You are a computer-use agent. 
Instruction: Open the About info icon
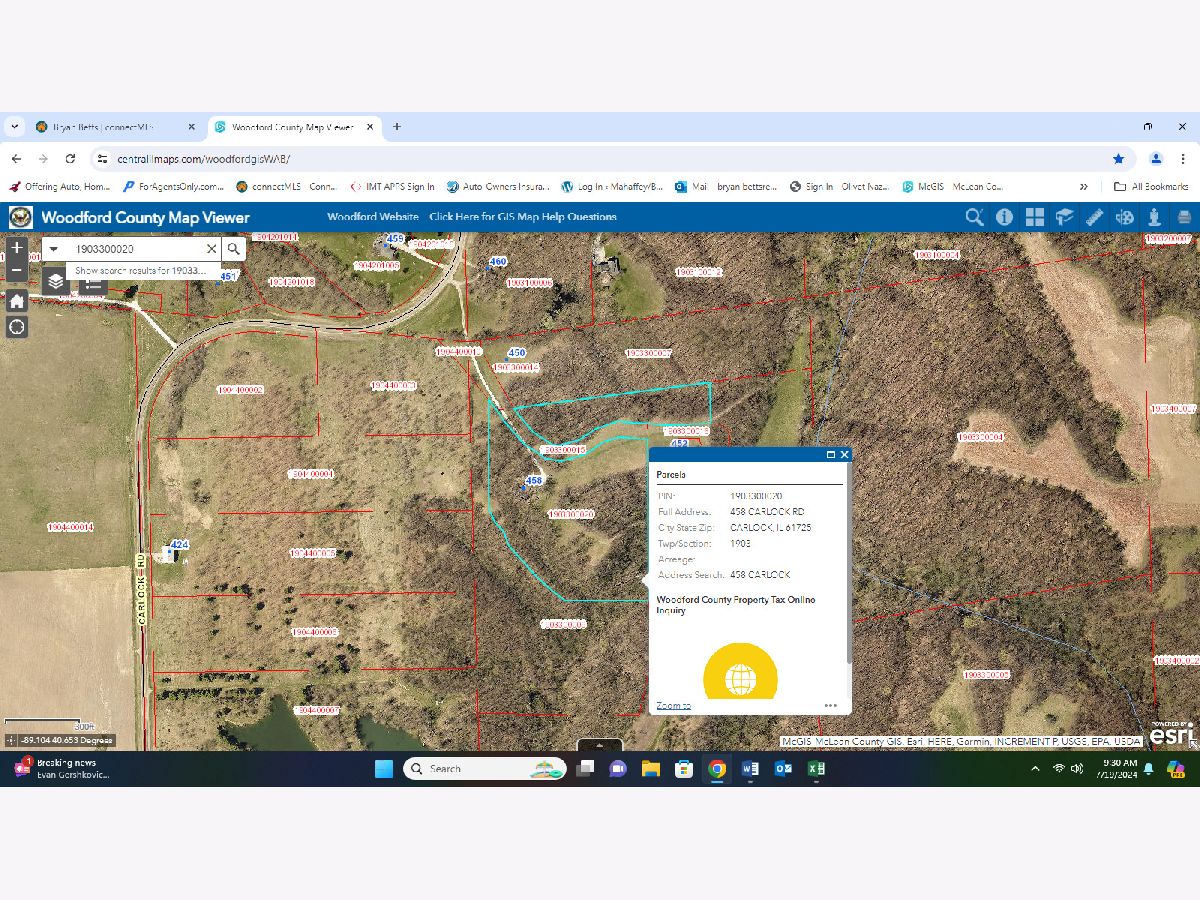(x=1004, y=217)
